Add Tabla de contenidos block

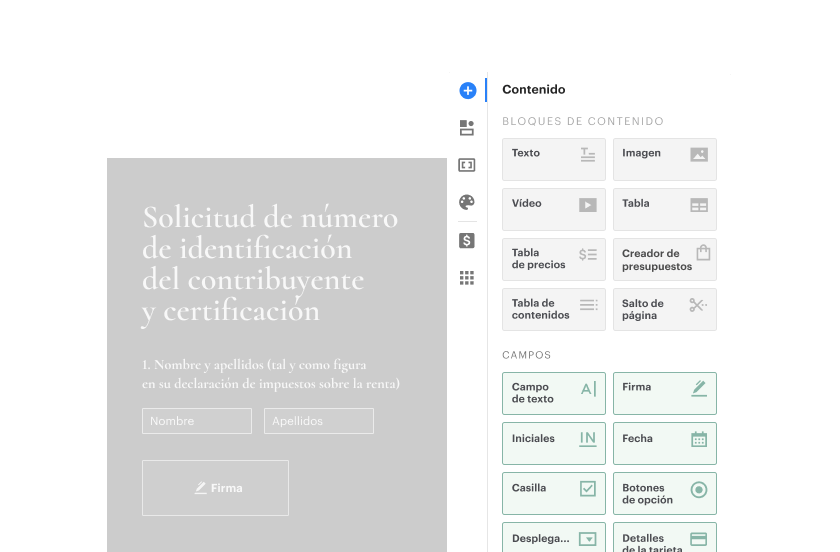(x=554, y=309)
